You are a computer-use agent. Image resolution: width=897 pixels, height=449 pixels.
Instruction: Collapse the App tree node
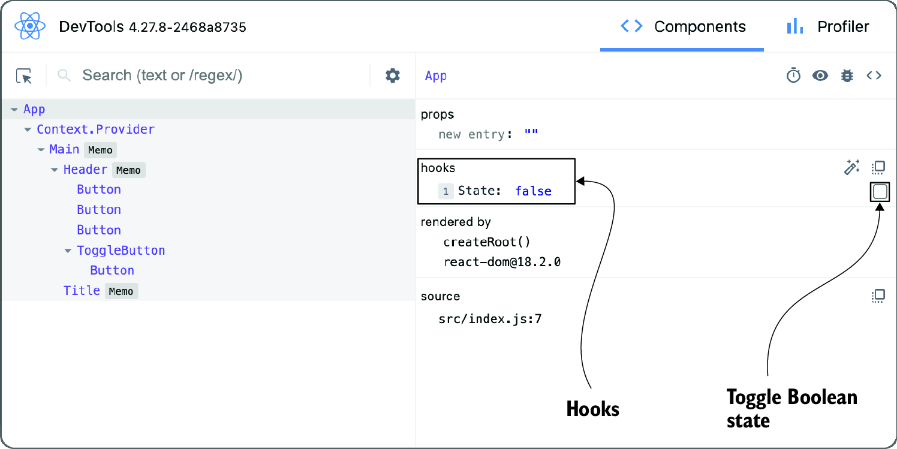coord(14,109)
